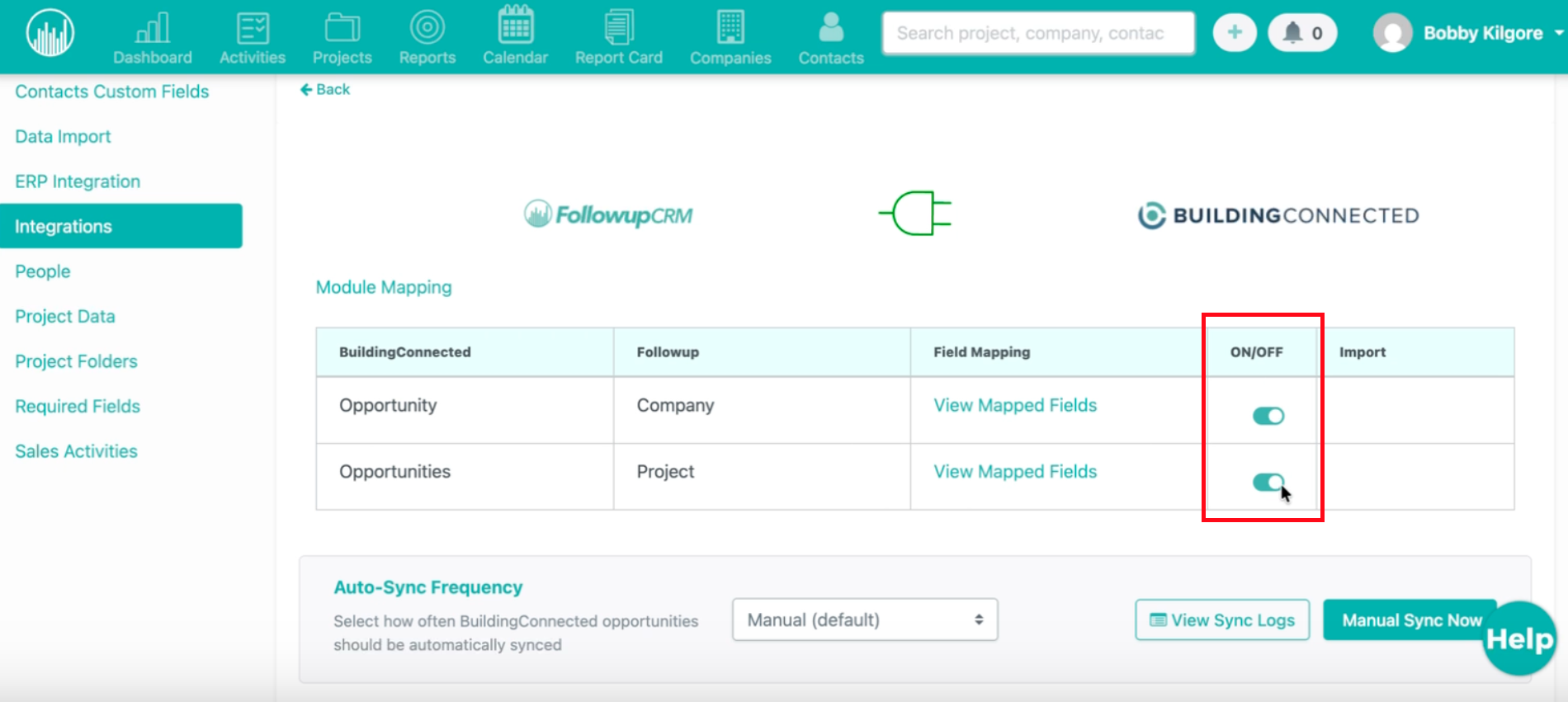Viewport: 1568px width, 702px height.
Task: Open the Report Card document icon
Action: tap(619, 27)
